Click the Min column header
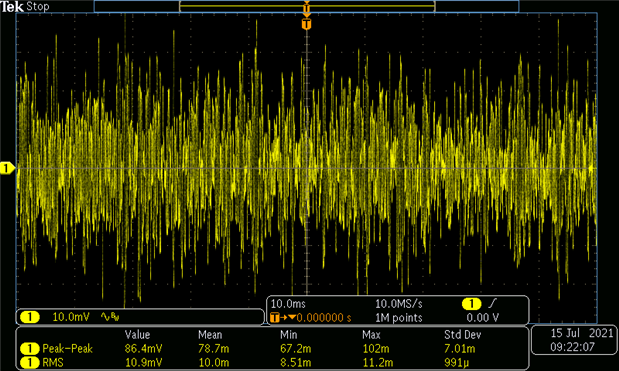 [289, 335]
